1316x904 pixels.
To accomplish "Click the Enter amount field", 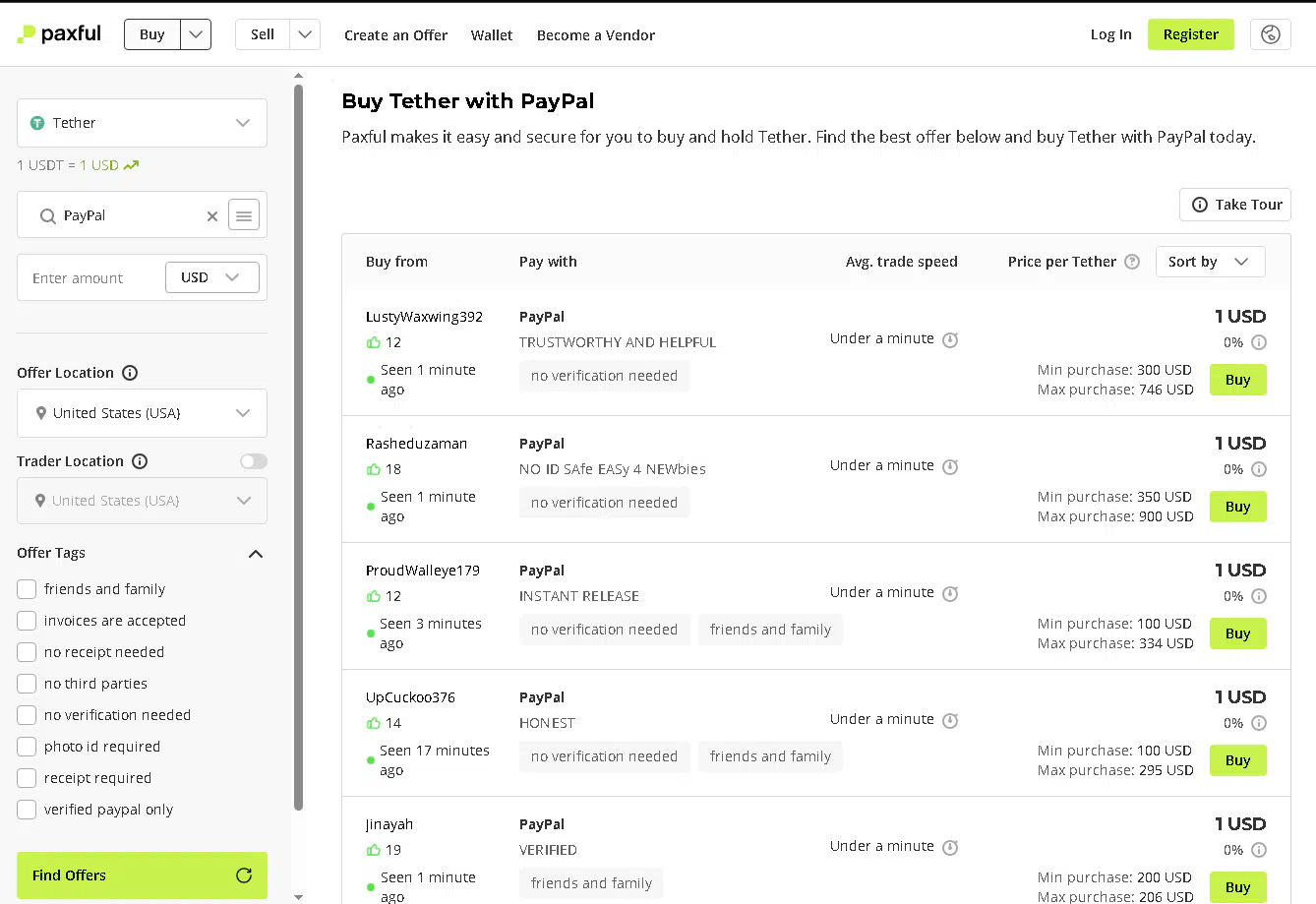I will point(91,278).
